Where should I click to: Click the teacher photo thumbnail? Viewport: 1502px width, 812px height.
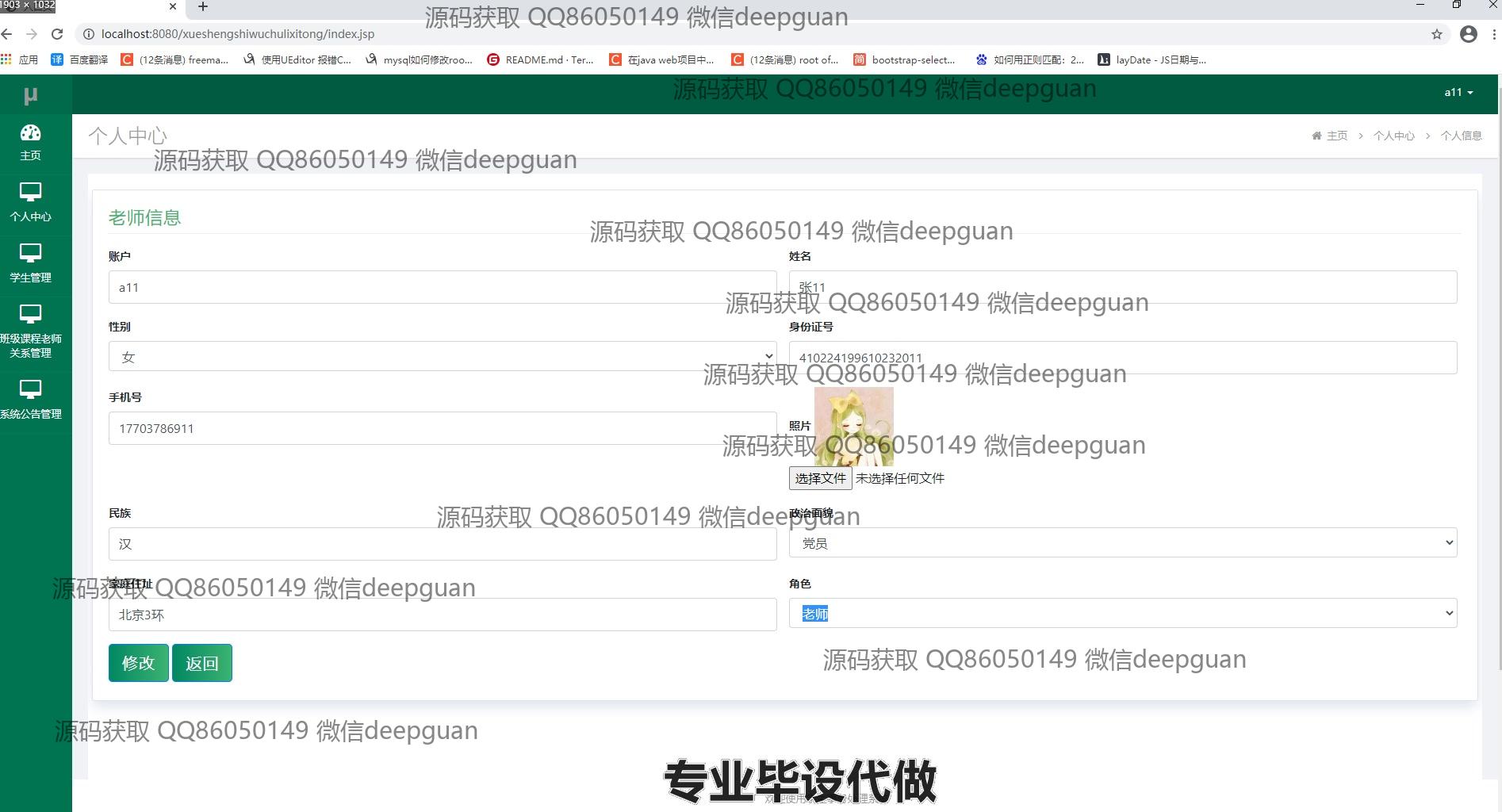[x=853, y=427]
